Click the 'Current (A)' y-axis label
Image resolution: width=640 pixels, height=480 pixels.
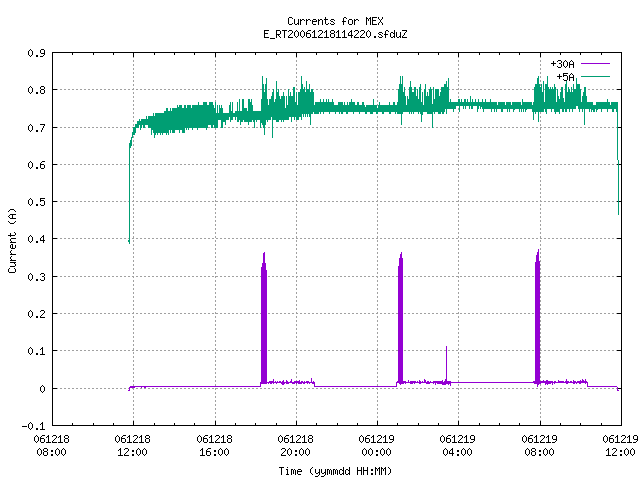pos(12,241)
